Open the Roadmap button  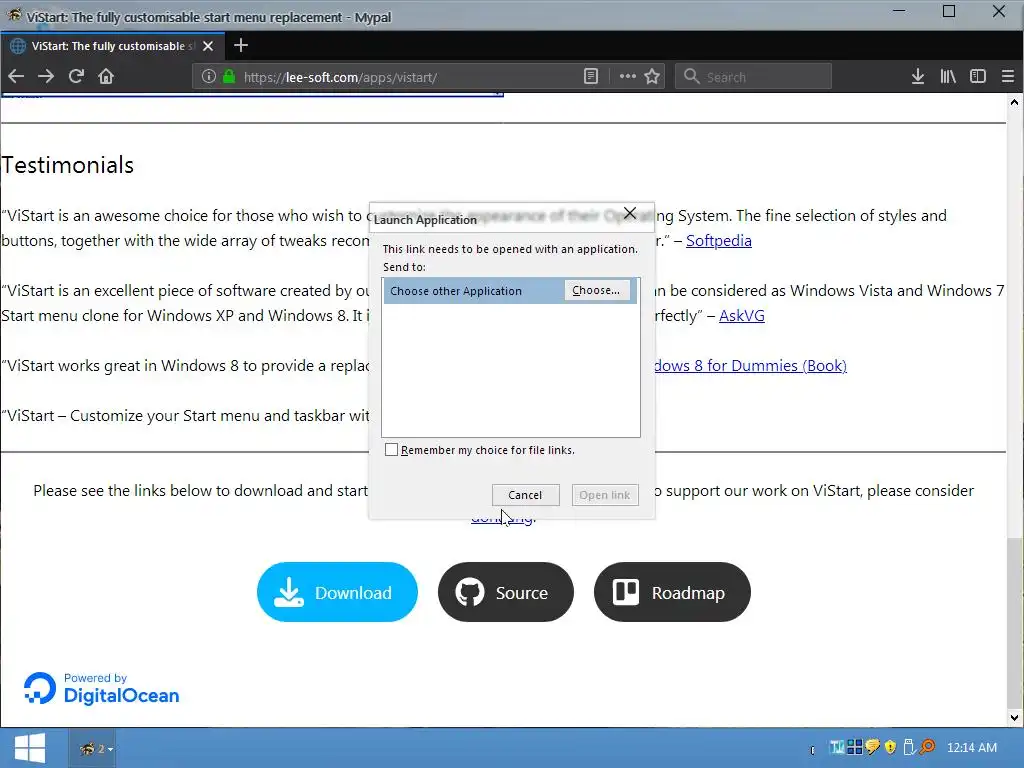tap(672, 592)
